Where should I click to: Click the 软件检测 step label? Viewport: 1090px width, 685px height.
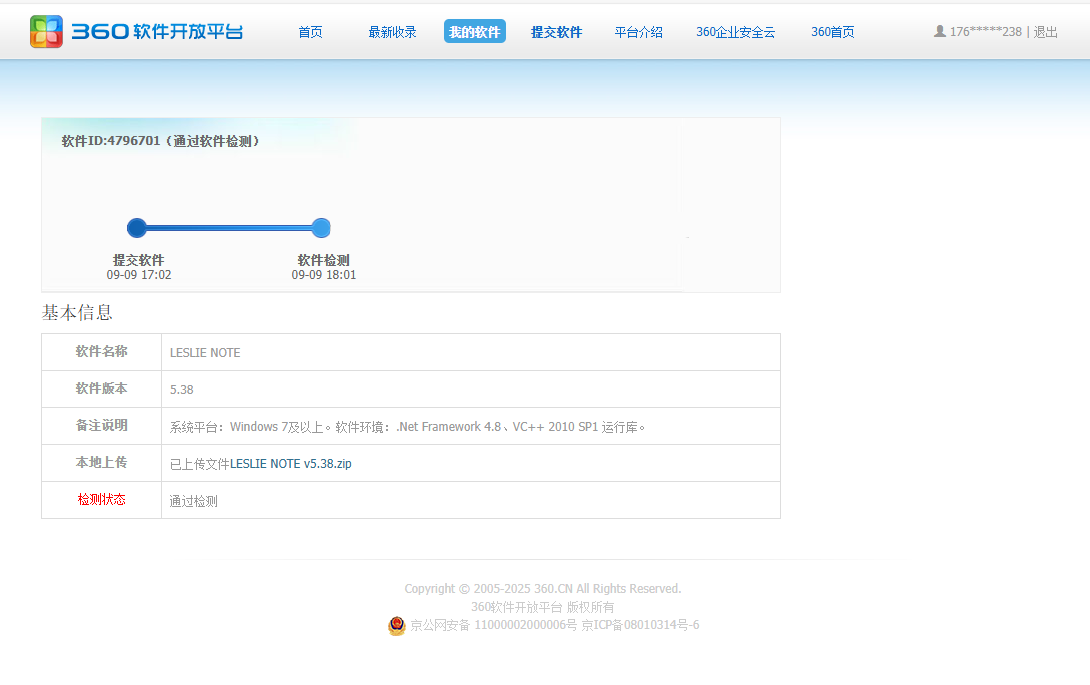pyautogui.click(x=323, y=260)
